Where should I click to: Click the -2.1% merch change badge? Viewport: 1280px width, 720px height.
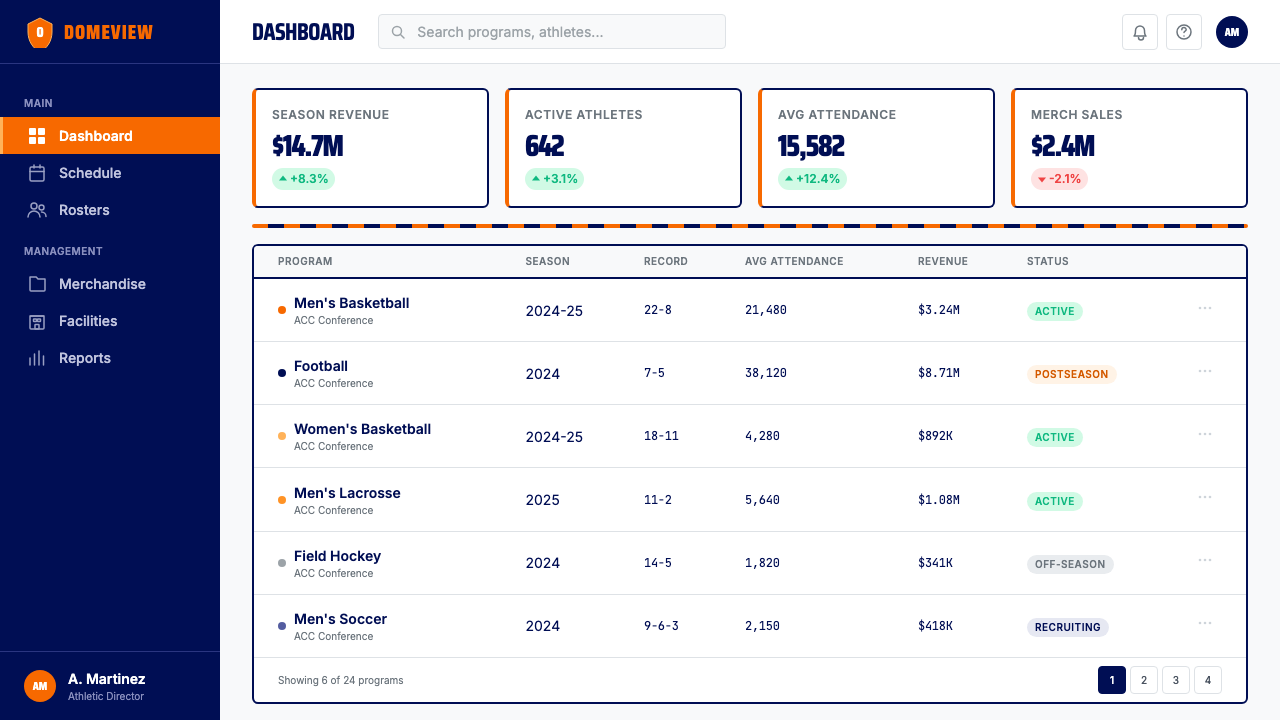coord(1059,179)
